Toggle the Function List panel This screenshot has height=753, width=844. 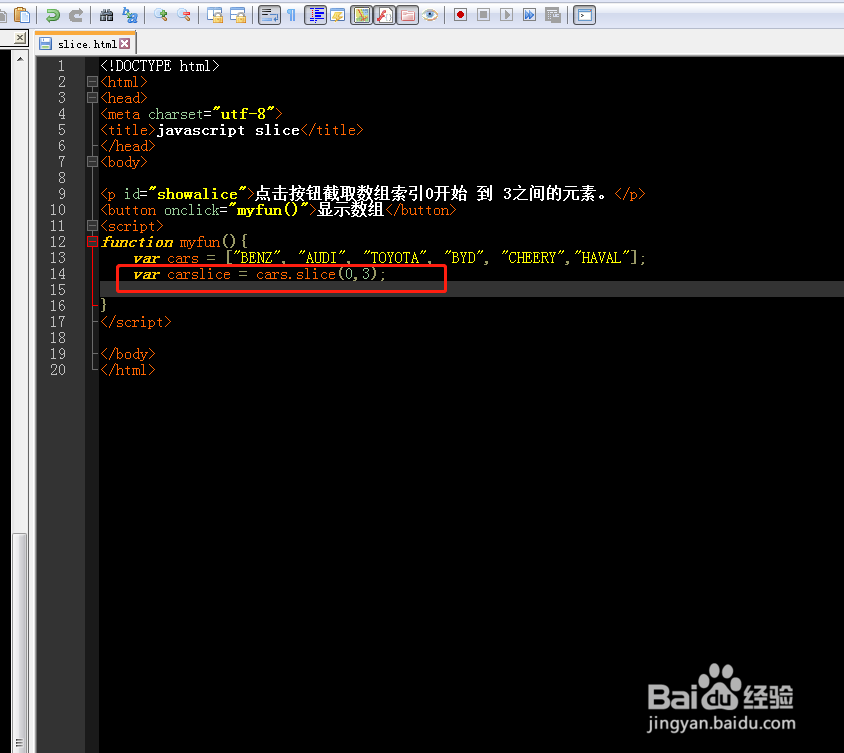click(384, 15)
